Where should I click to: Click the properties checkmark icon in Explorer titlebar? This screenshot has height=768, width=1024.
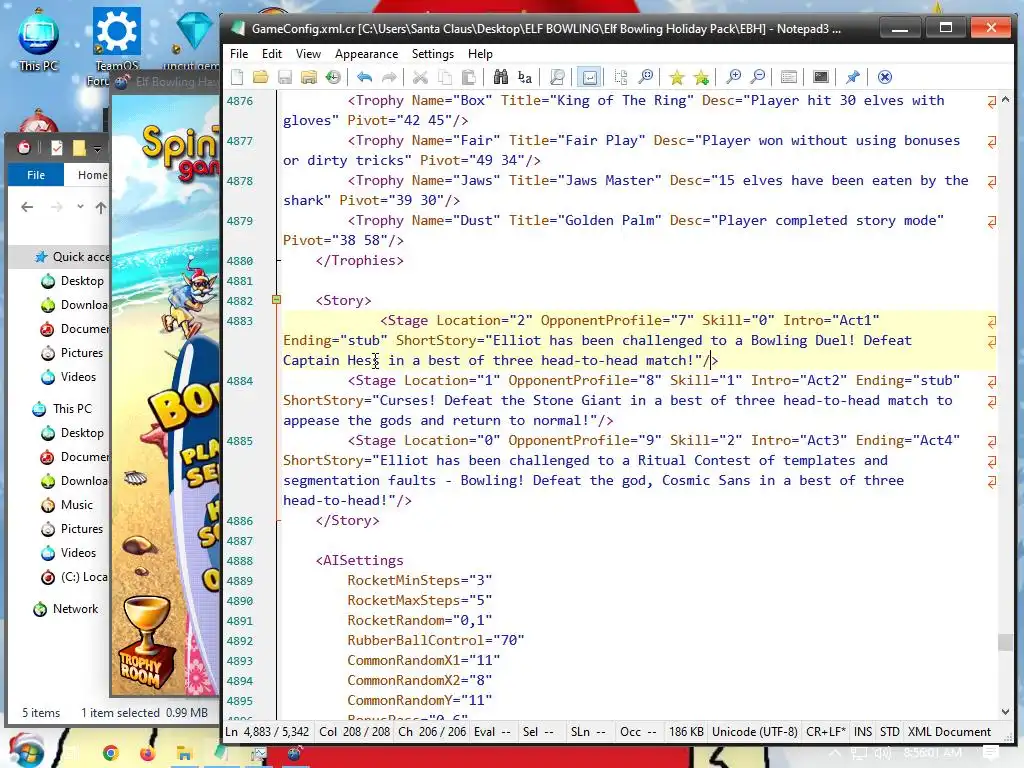click(57, 148)
